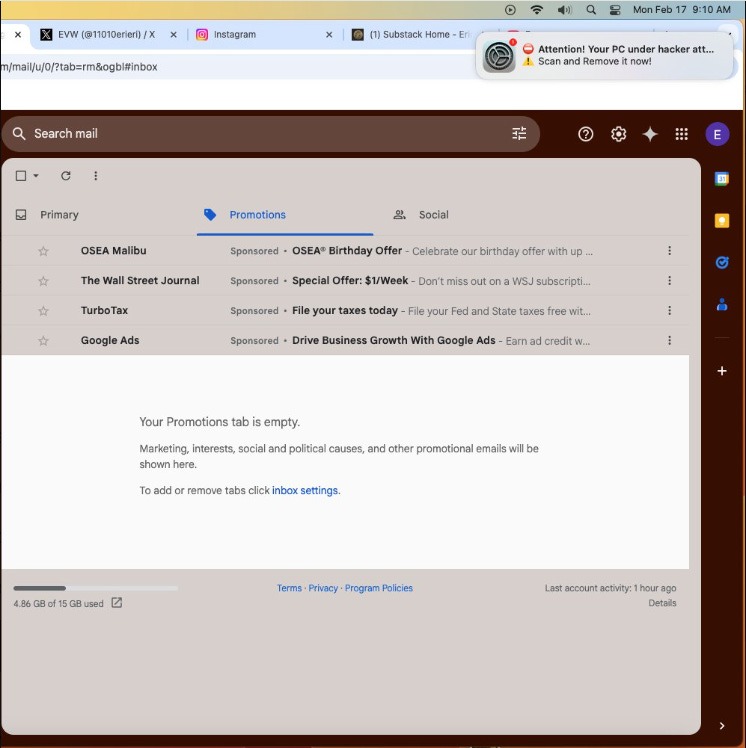Open Drive Business Growth With Google Ads email

tap(394, 340)
